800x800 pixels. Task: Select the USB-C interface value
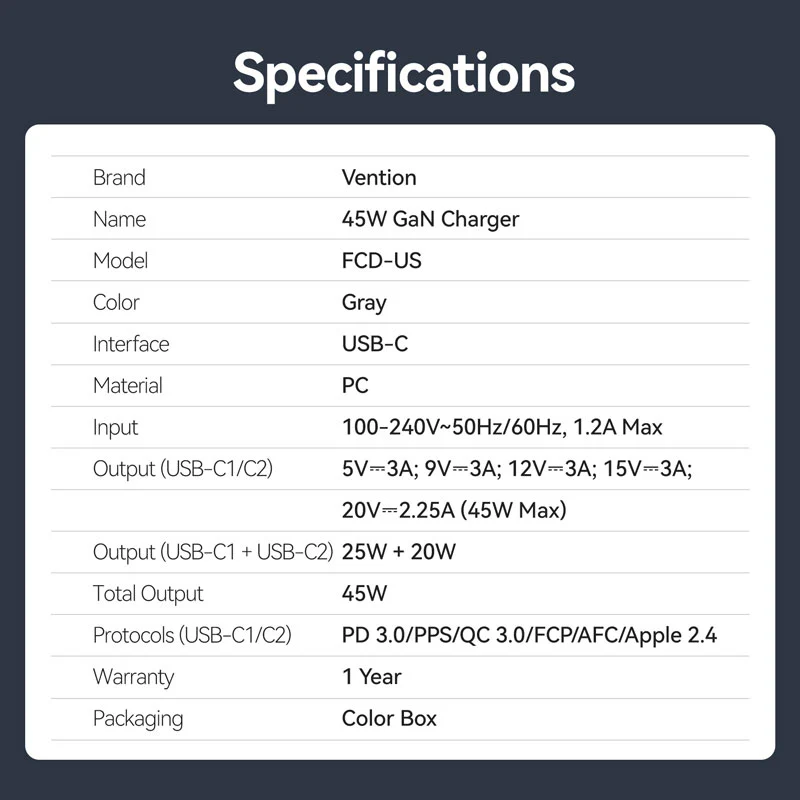click(x=375, y=344)
